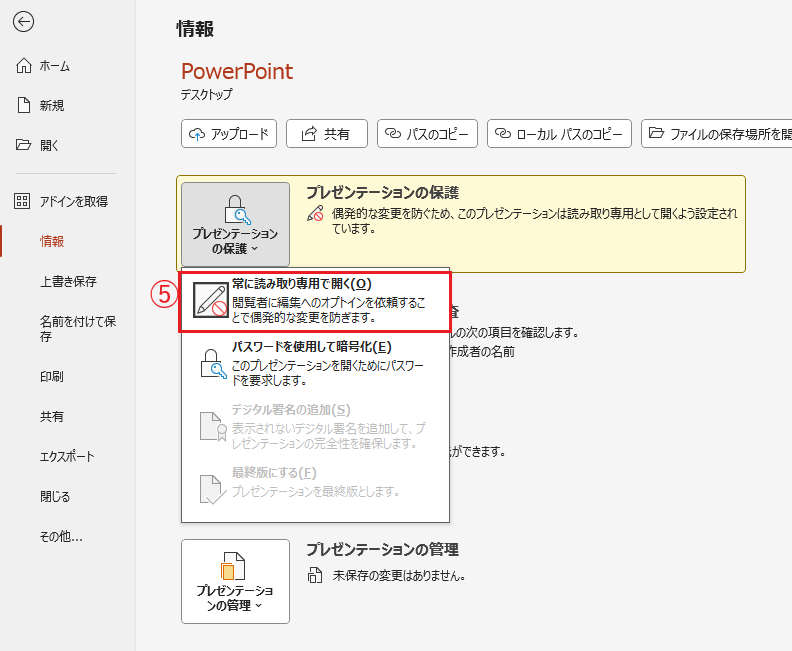Click the PowerPoint file name heading

(x=237, y=71)
